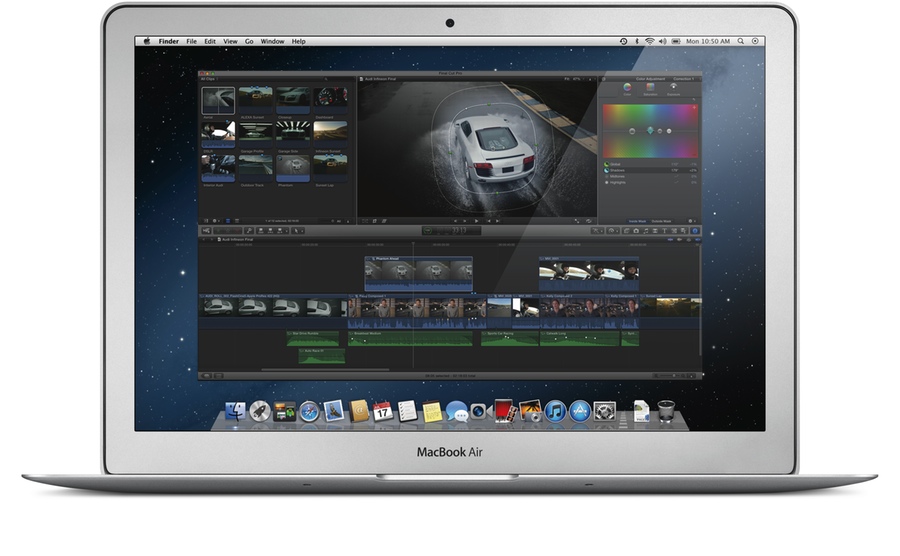Select the Phantom Ahead clip in timeline
The height and width of the screenshot is (556, 900).
coord(418,272)
